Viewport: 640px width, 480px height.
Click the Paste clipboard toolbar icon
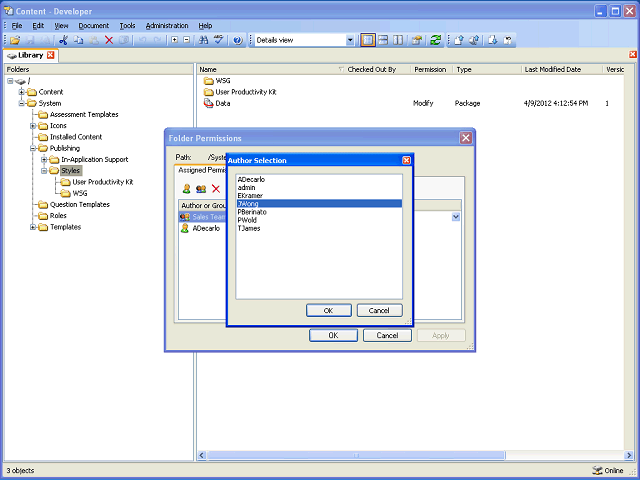94,40
